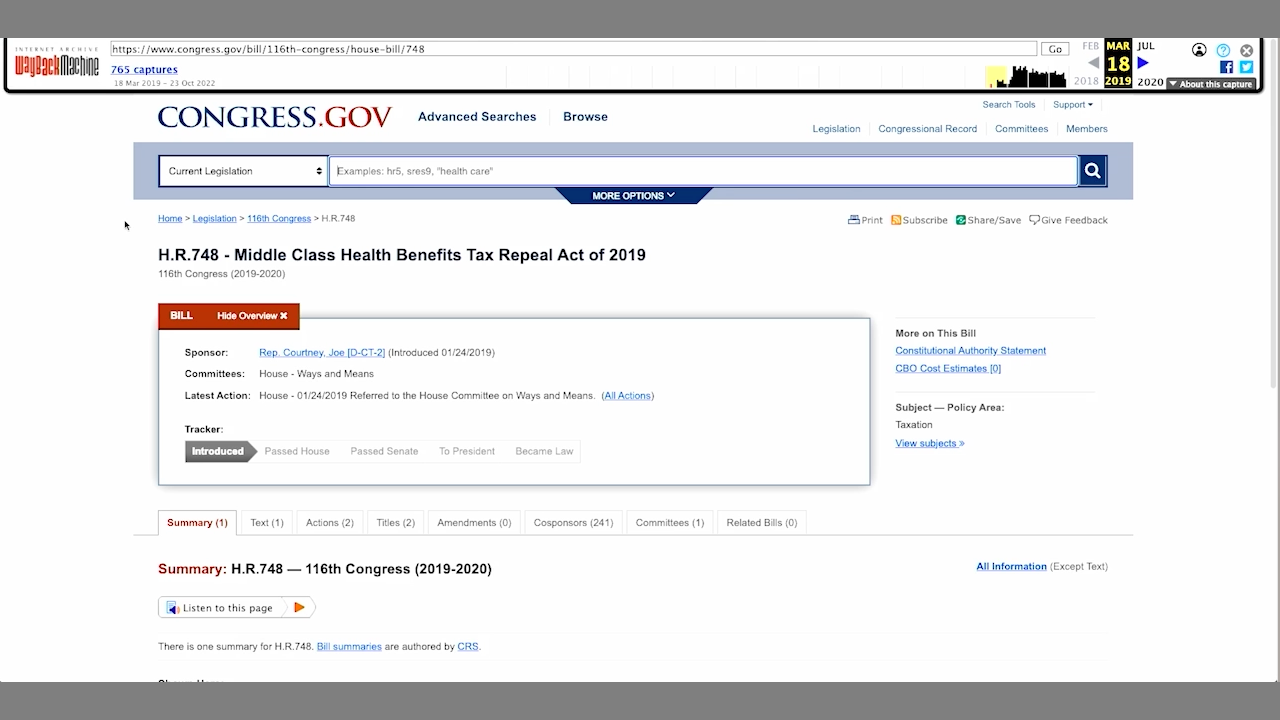Image resolution: width=1280 pixels, height=720 pixels.
Task: Click the Print icon
Action: 854,220
